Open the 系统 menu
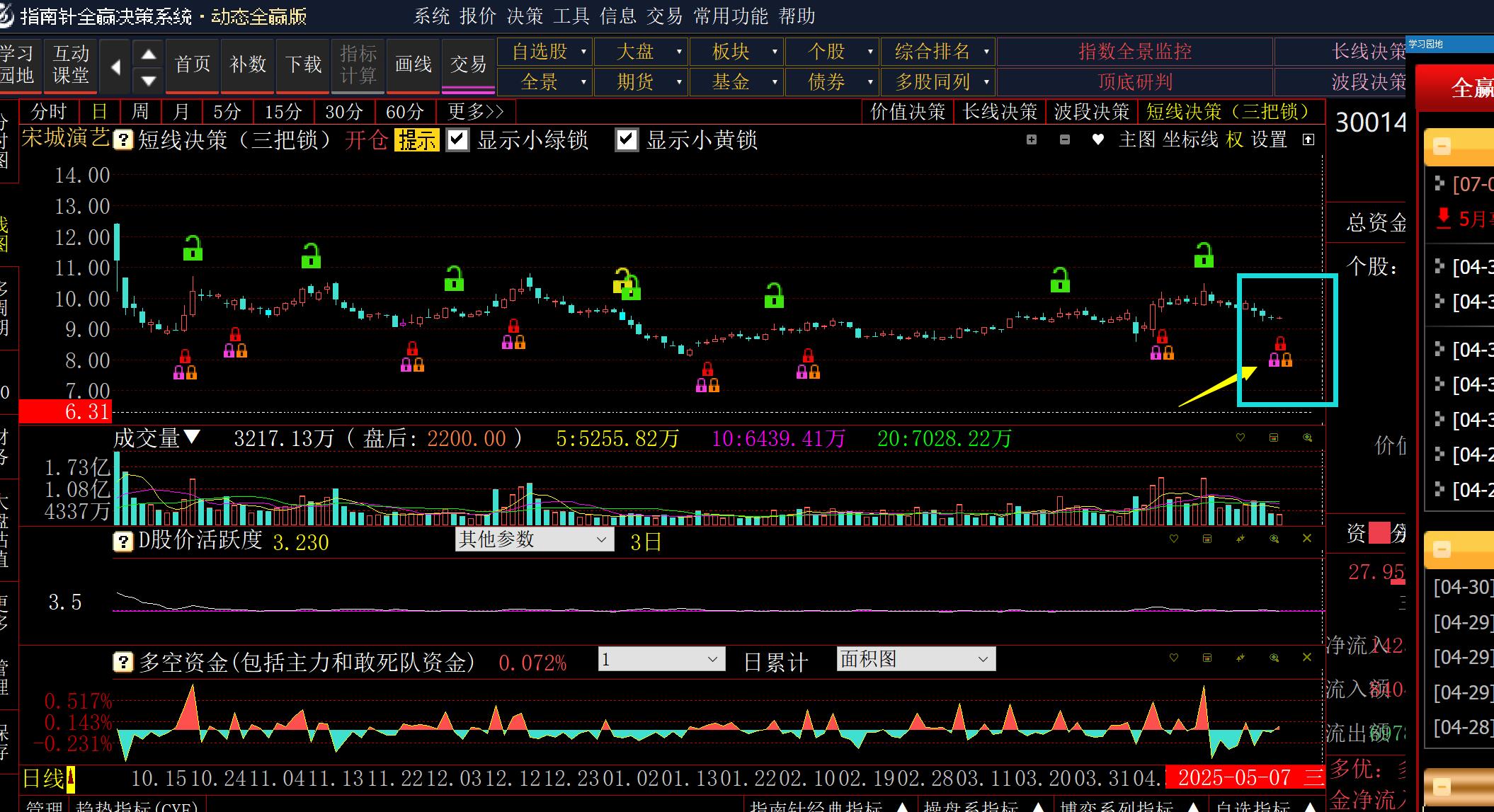Viewport: 1494px width, 812px height. pos(432,16)
